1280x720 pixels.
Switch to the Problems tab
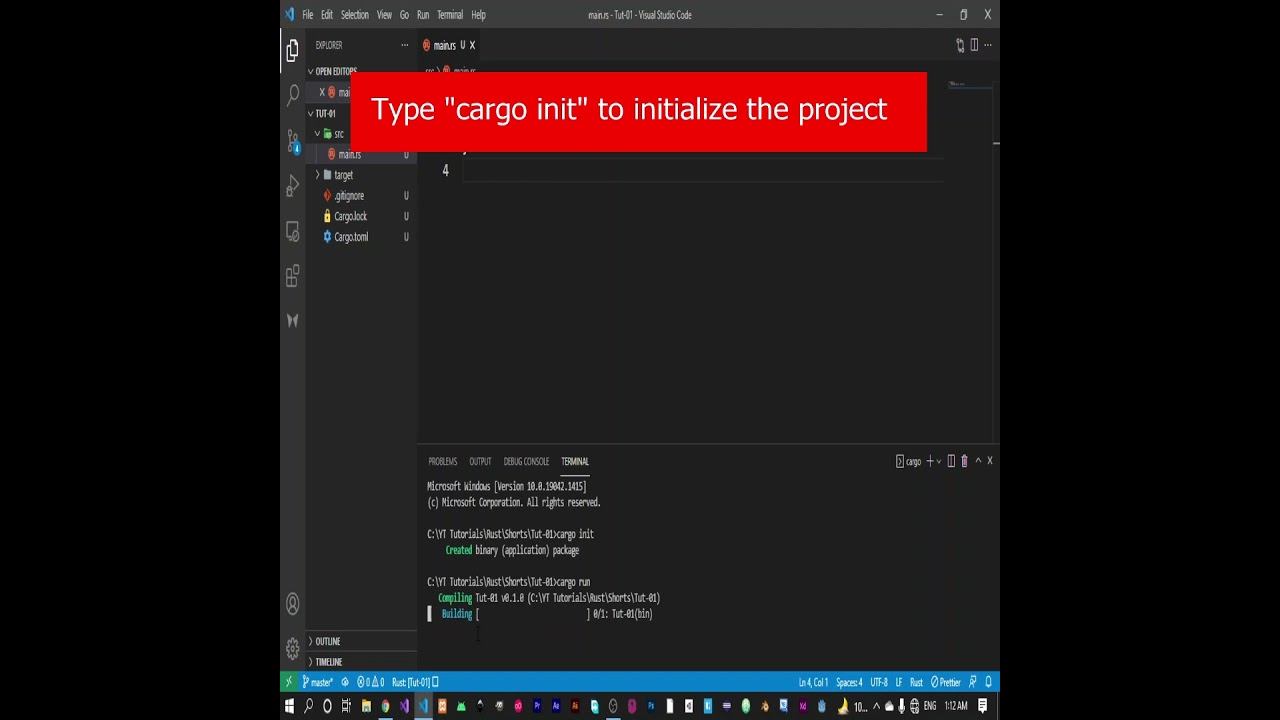(443, 461)
